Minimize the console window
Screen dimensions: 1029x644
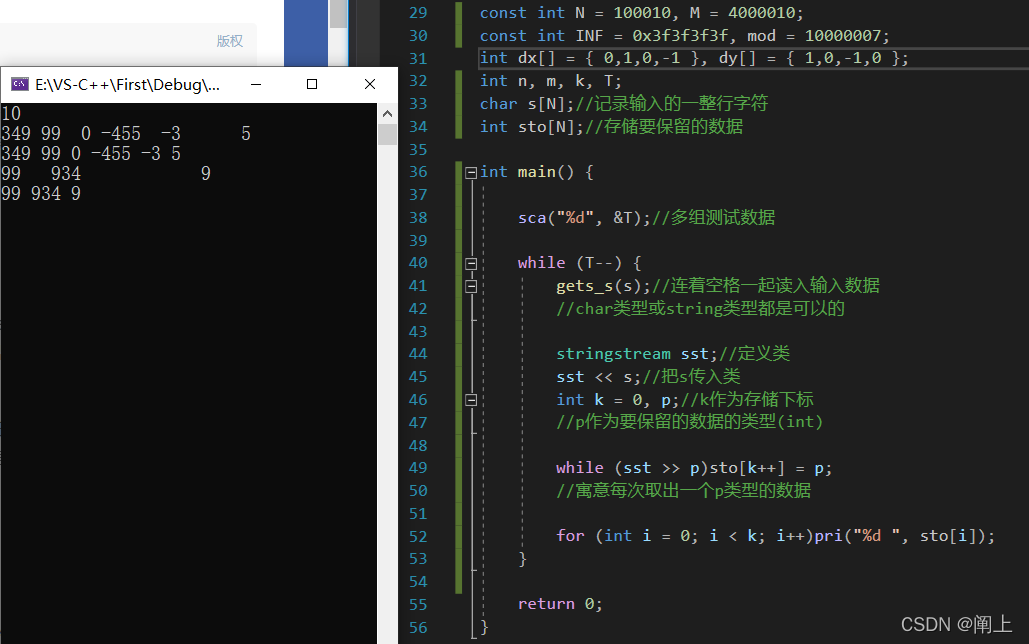click(x=256, y=84)
